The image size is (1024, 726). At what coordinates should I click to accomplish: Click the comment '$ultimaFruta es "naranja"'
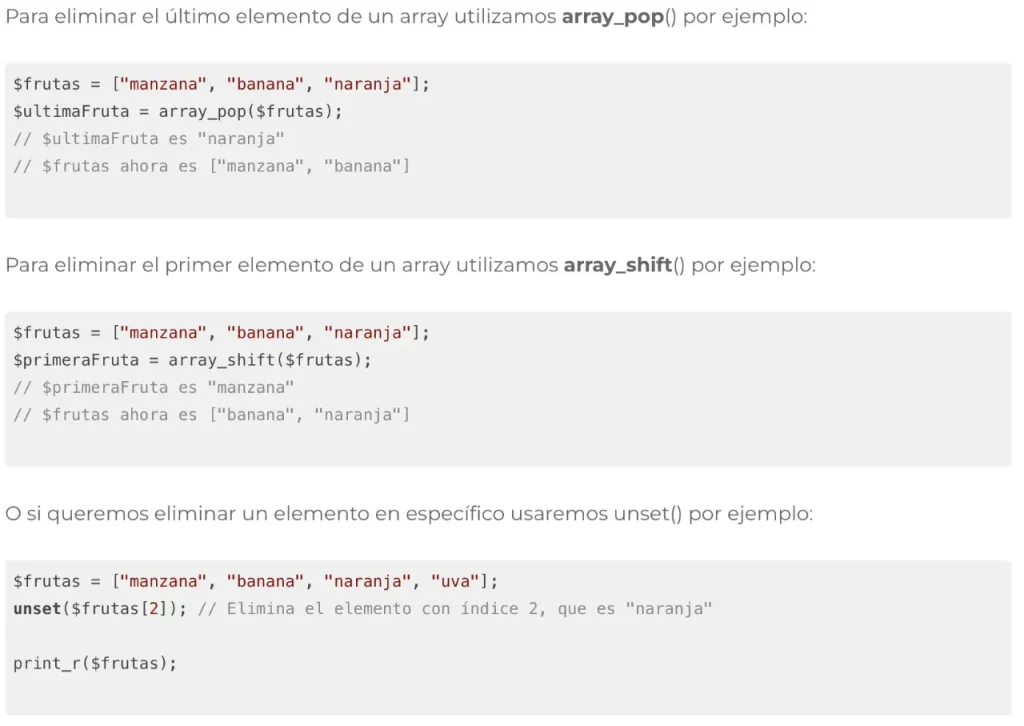149,139
